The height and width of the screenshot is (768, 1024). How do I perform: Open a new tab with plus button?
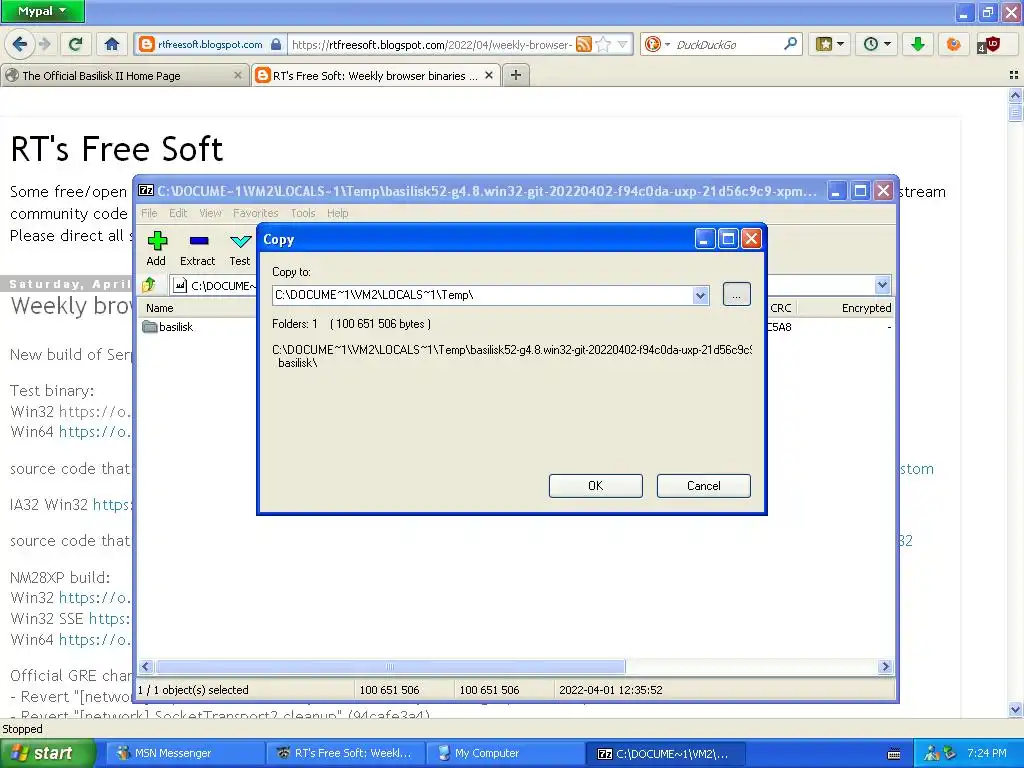[516, 75]
